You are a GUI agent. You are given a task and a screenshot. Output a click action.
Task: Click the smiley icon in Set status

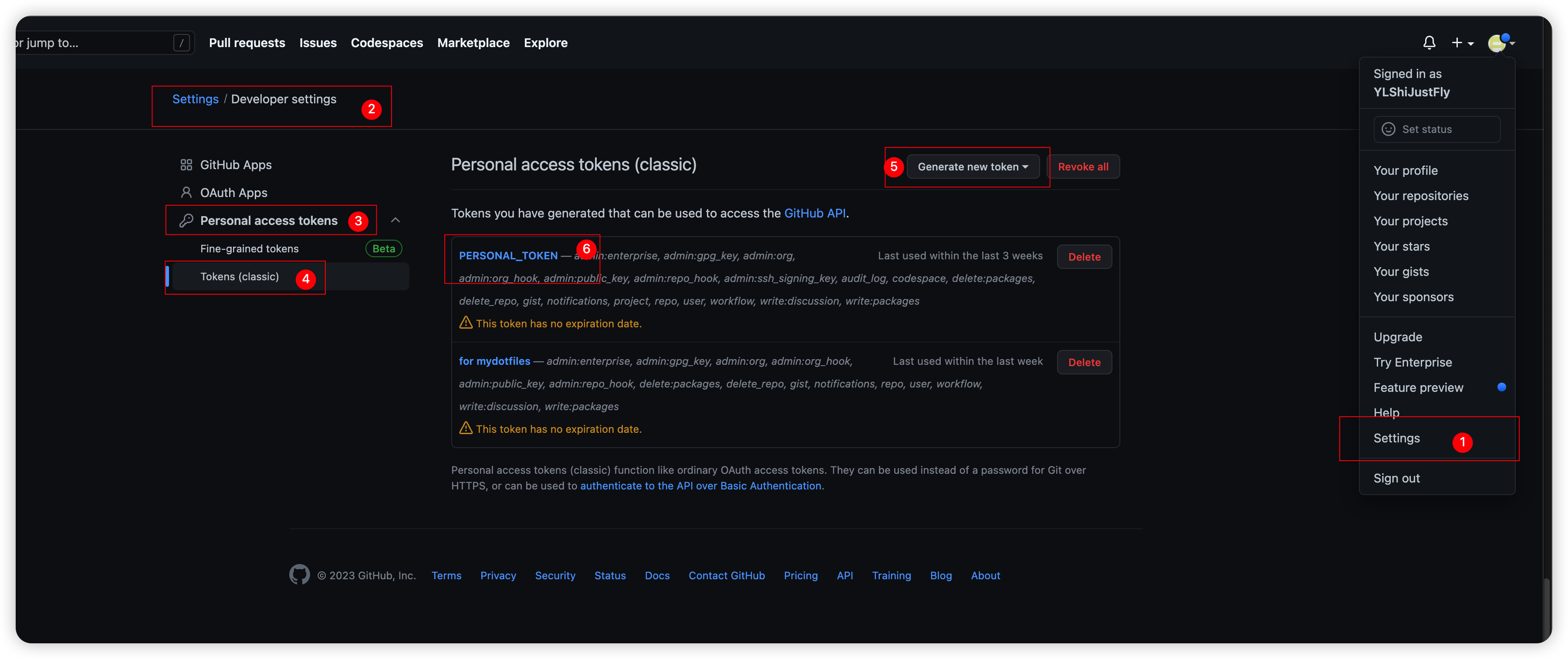point(1388,129)
